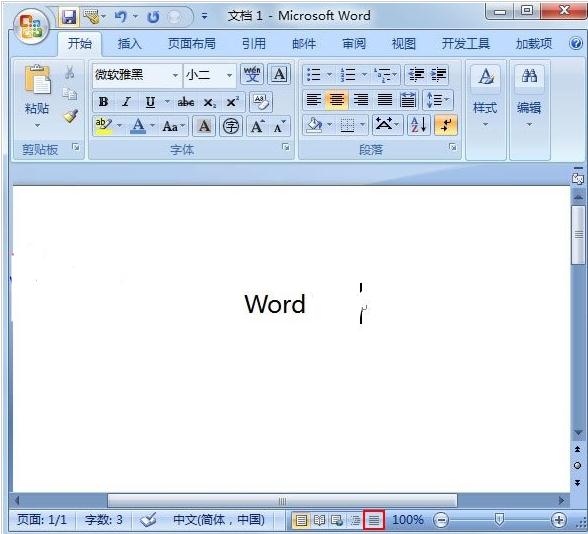Toggle show/hide paragraph marks

(x=446, y=124)
